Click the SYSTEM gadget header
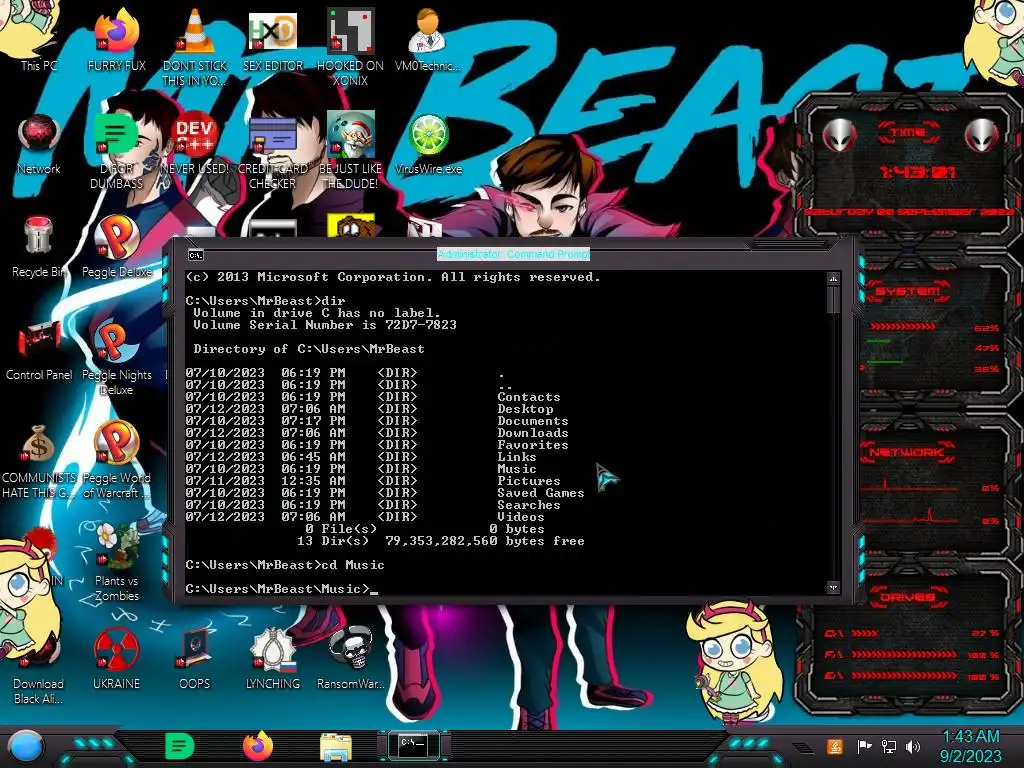This screenshot has width=1024, height=768. 908,291
